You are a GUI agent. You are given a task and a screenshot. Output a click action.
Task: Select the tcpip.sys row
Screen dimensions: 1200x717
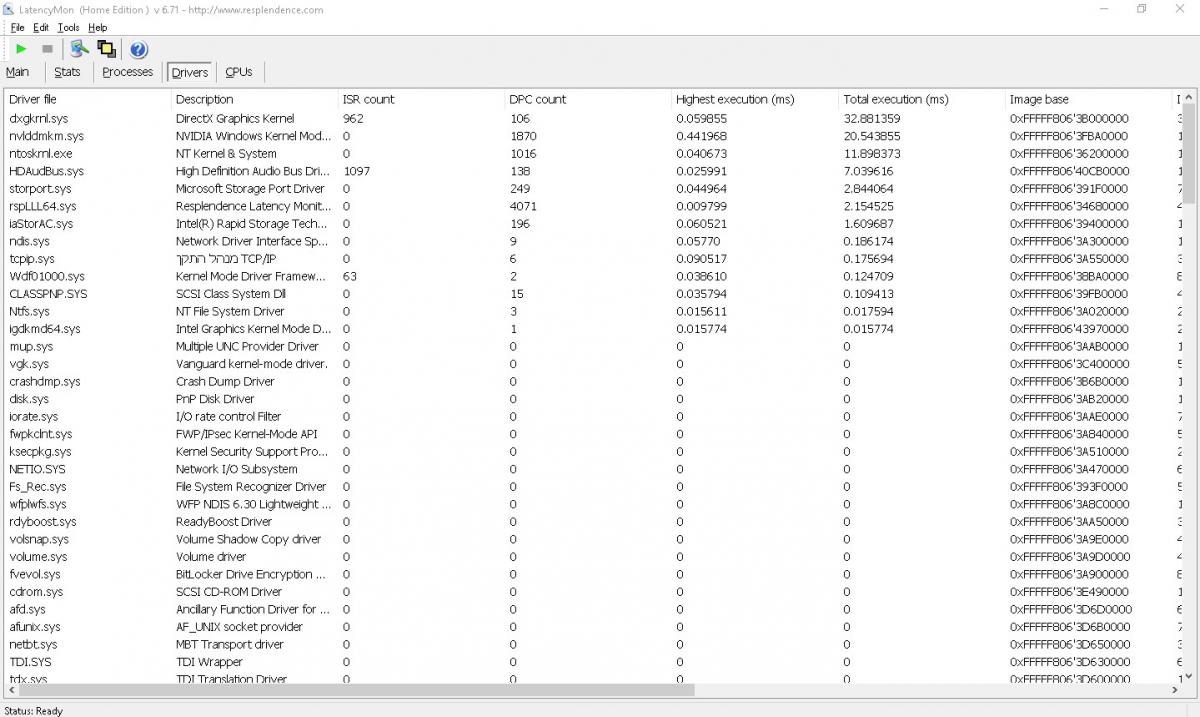click(x=592, y=258)
